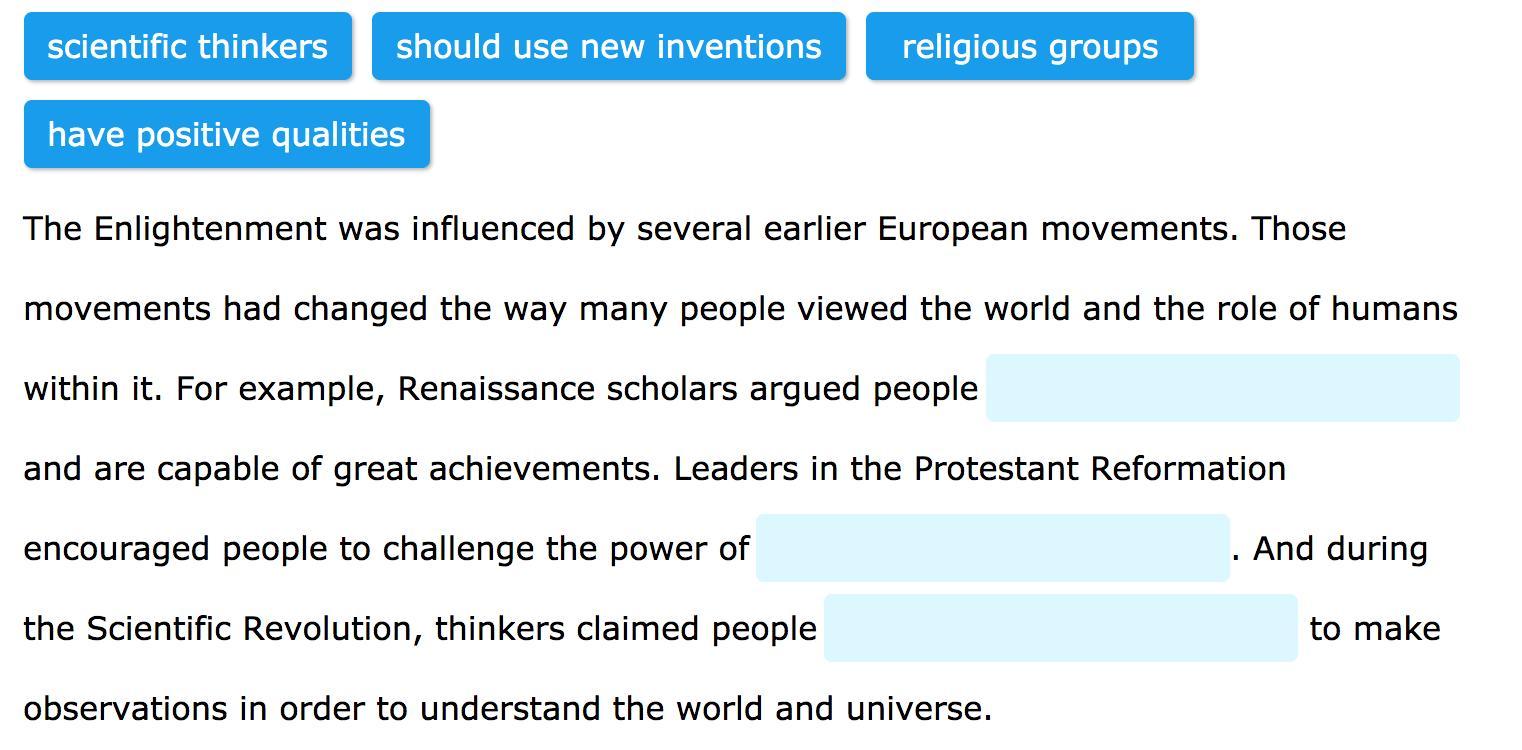Select the 'scientific thinkers' answer chip

tap(188, 46)
